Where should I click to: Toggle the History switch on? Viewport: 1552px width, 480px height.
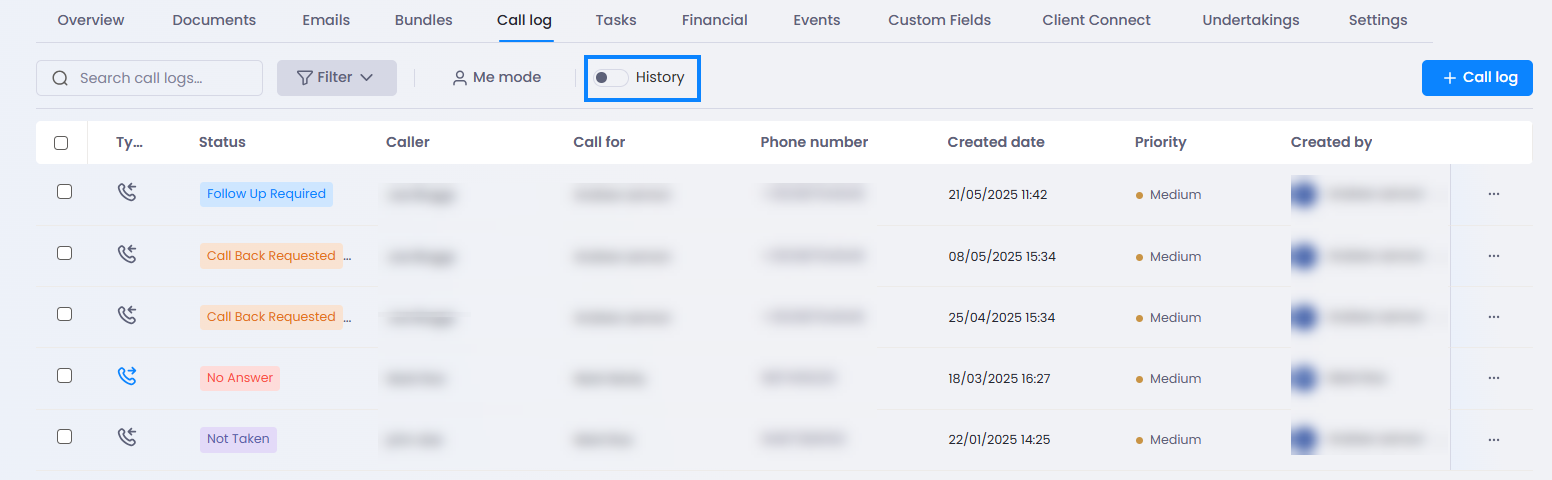(610, 77)
